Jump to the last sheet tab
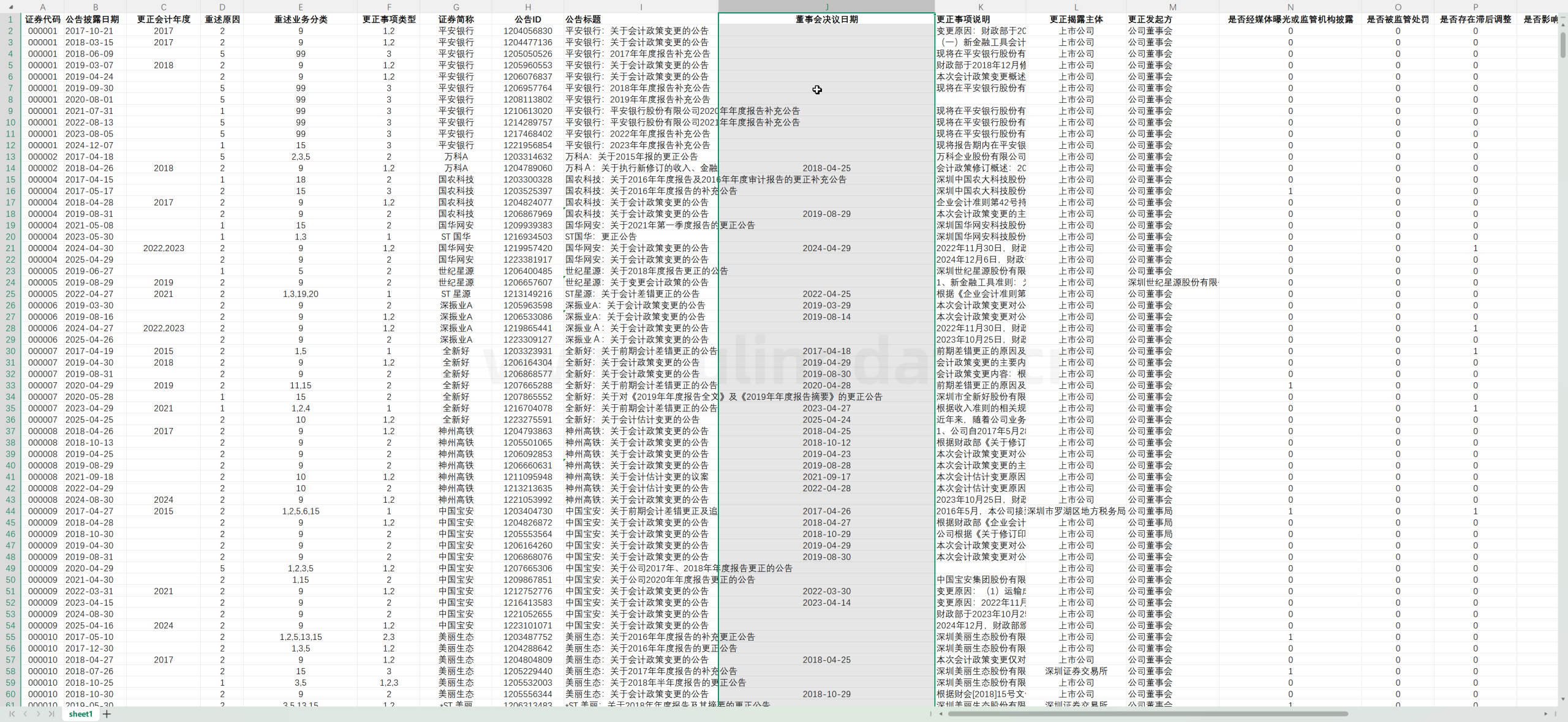This screenshot has height=722, width=1568. [x=51, y=714]
